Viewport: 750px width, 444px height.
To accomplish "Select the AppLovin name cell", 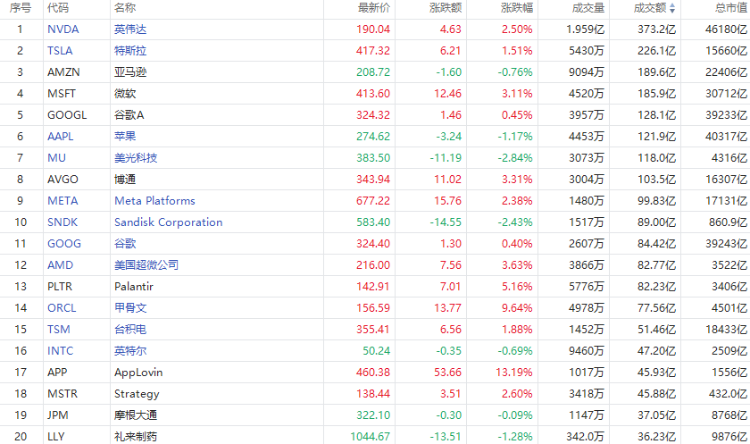I will pyautogui.click(x=139, y=372).
